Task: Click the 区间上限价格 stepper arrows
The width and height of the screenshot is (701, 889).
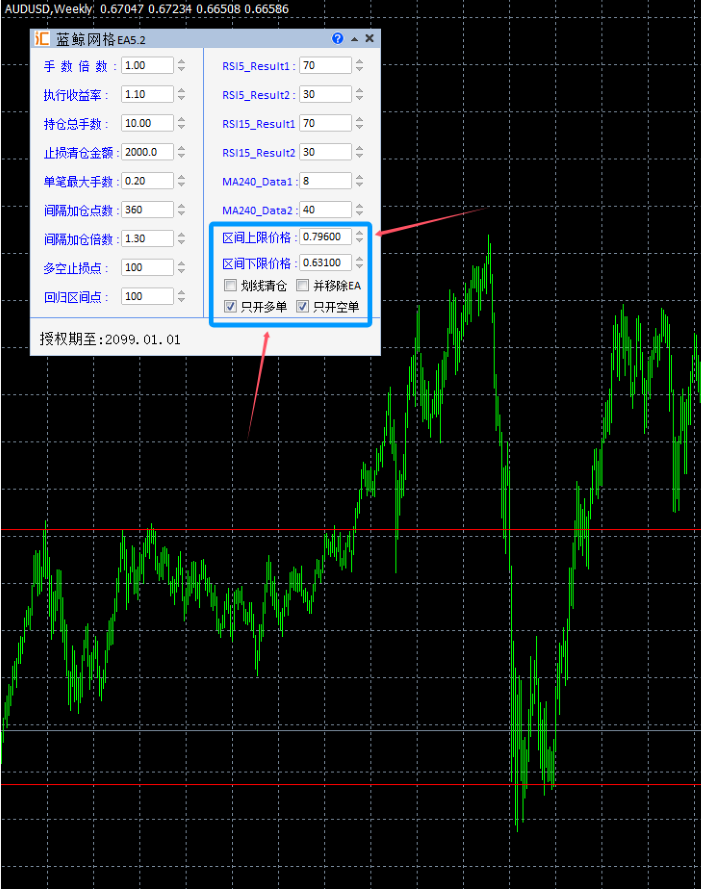Action: (360, 237)
